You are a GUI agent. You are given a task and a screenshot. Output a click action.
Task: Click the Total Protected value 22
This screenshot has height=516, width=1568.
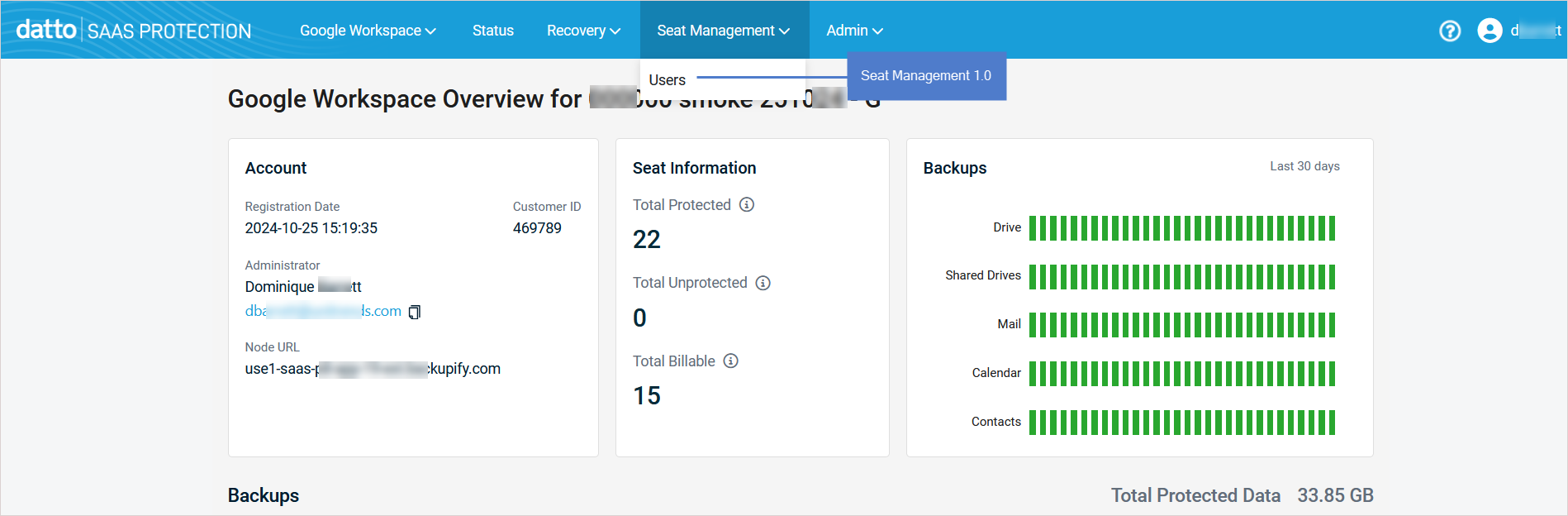coord(647,240)
